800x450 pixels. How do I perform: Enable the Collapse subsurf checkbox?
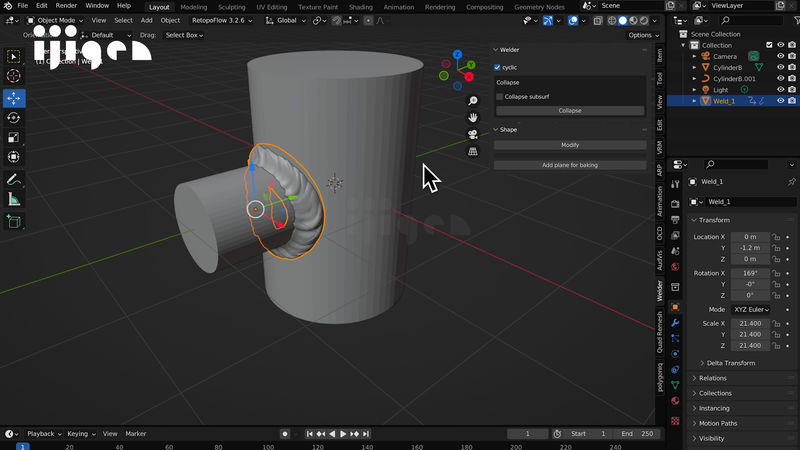(x=500, y=97)
